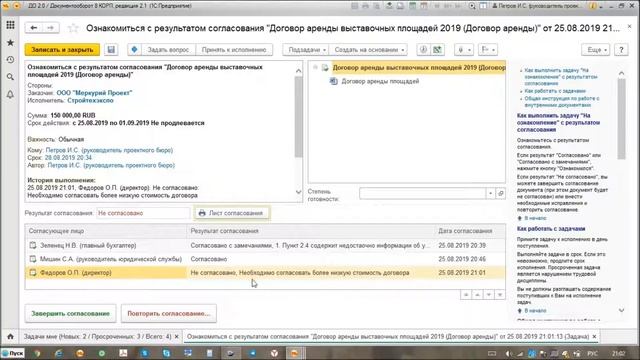Click blue diamond icon before Задать вопрос
Screen dimensions: 640x360
point(134,50)
